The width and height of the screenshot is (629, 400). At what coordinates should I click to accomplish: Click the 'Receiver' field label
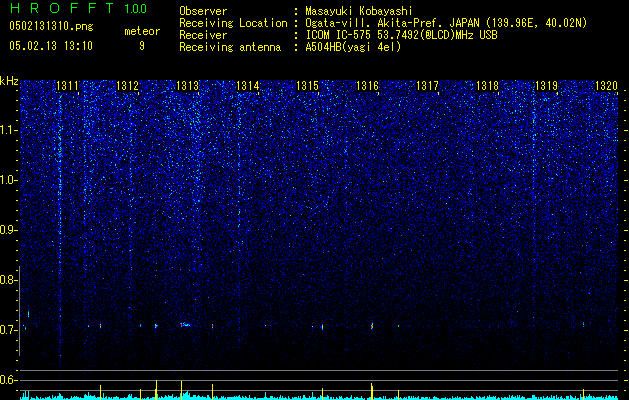click(203, 35)
